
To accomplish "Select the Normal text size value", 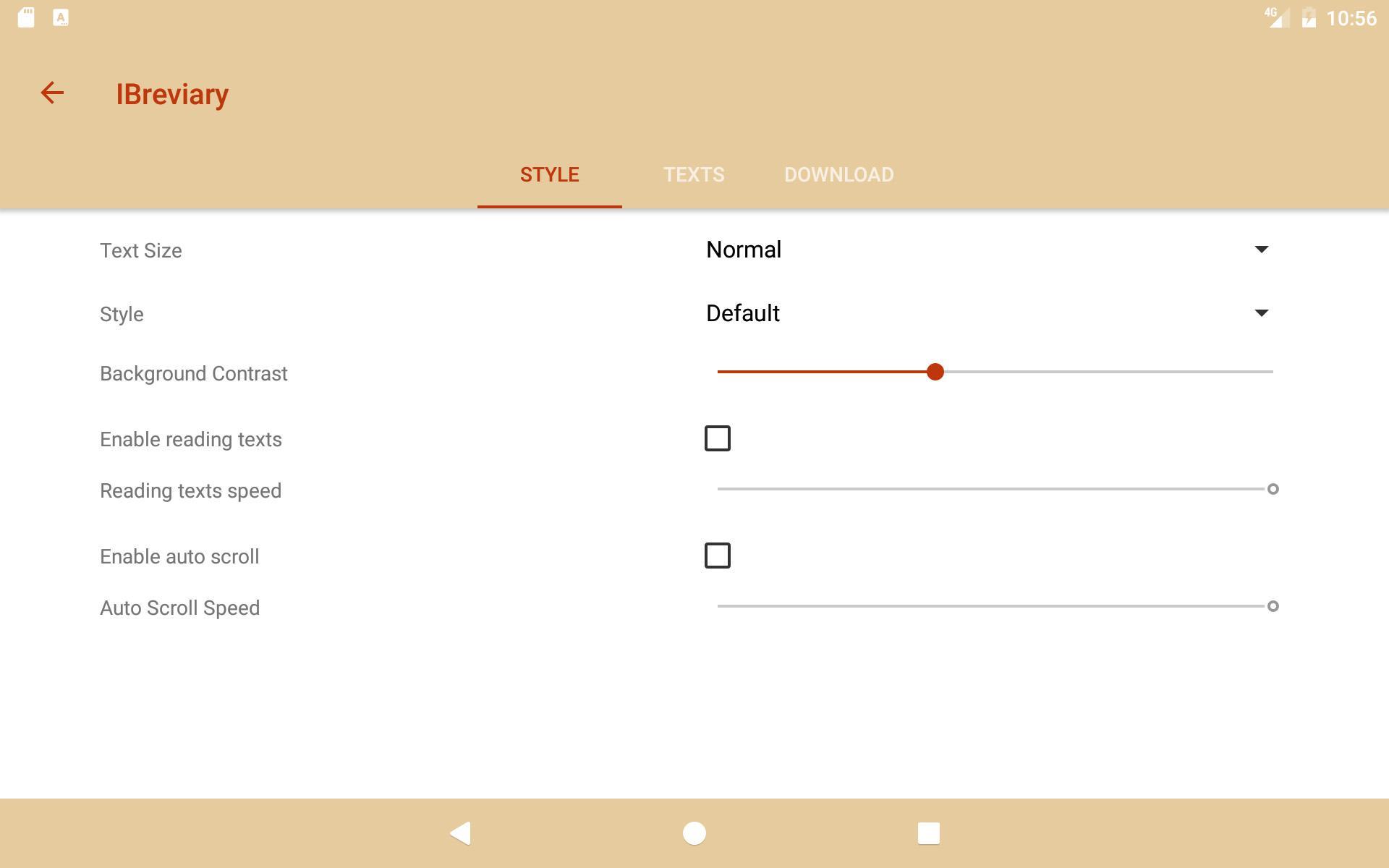I will click(744, 250).
